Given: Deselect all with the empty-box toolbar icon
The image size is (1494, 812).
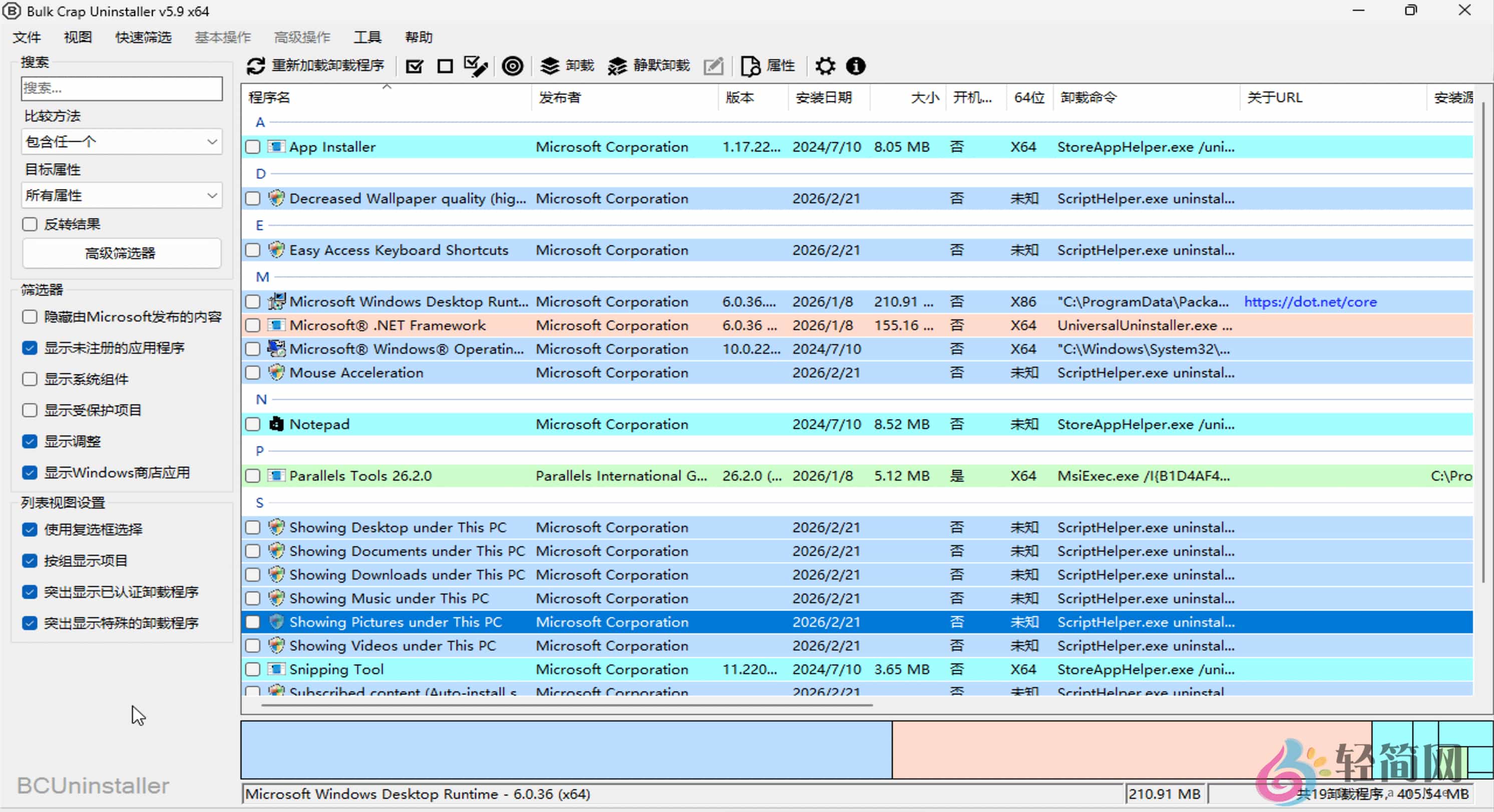Looking at the screenshot, I should [444, 66].
